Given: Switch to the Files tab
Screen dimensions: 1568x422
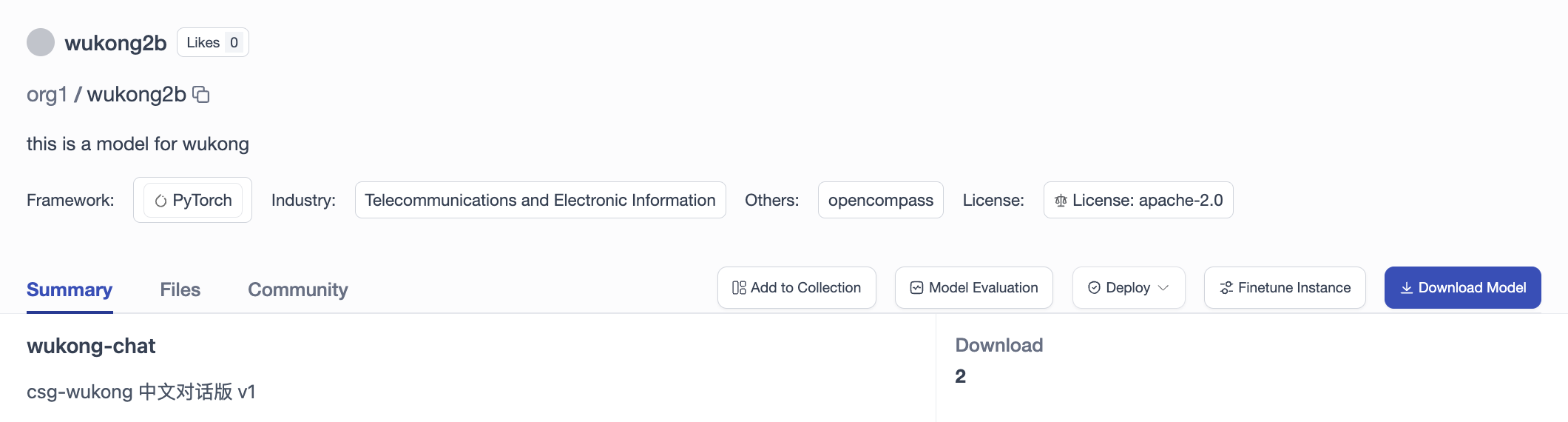Looking at the screenshot, I should coord(180,289).
